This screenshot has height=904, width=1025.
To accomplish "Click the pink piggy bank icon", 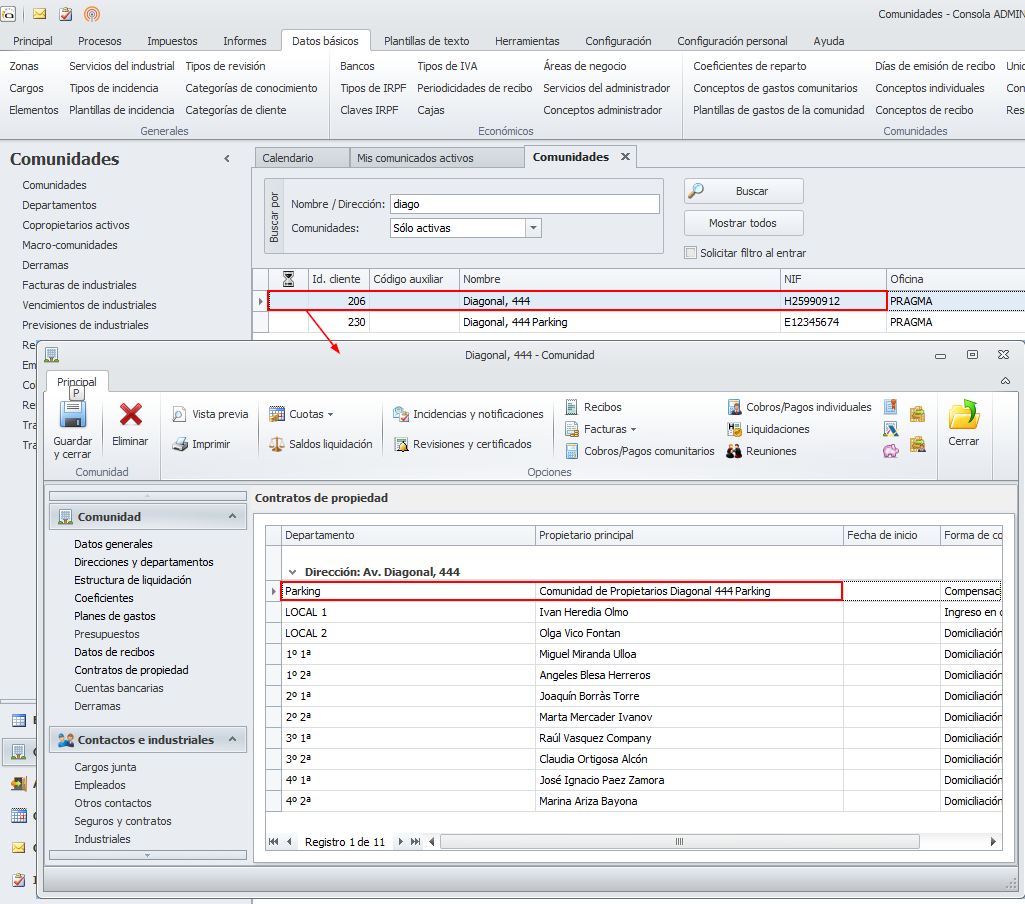I will click(x=890, y=451).
